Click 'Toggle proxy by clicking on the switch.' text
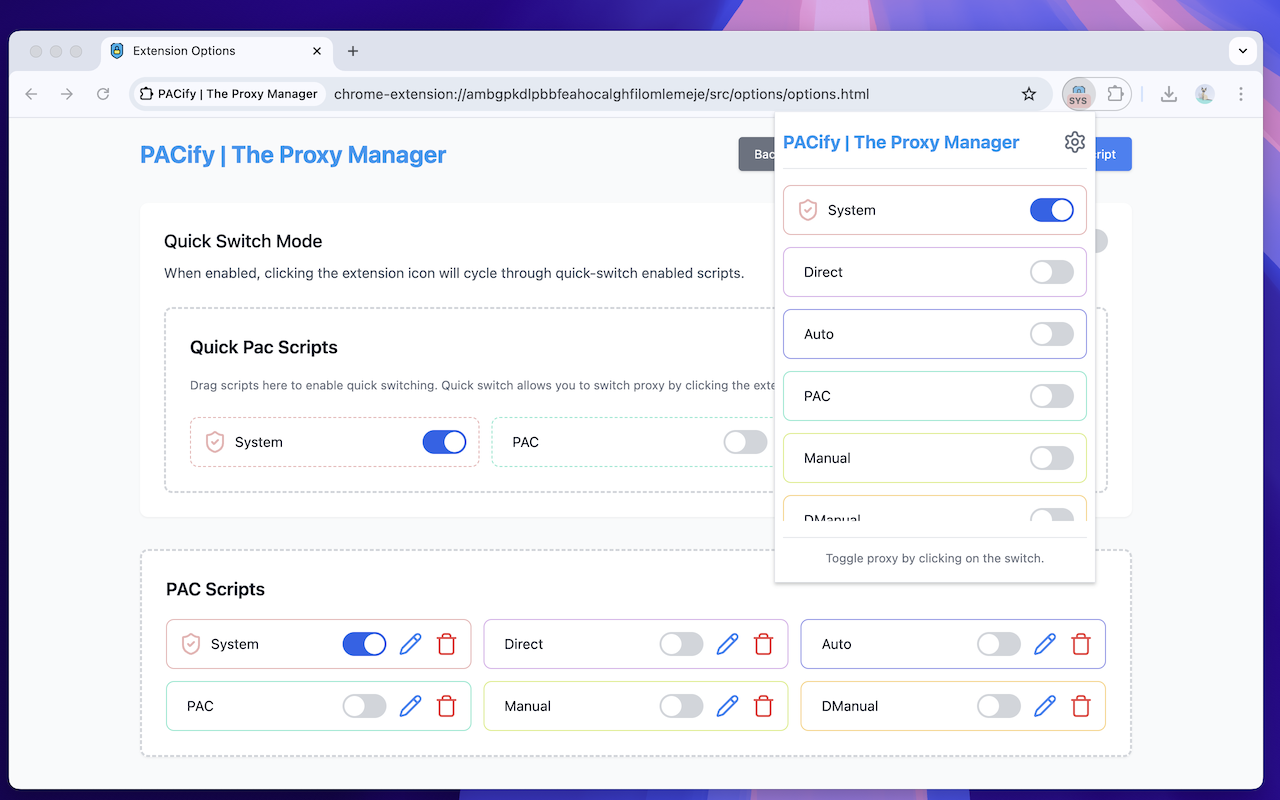Viewport: 1280px width, 800px height. pos(935,558)
